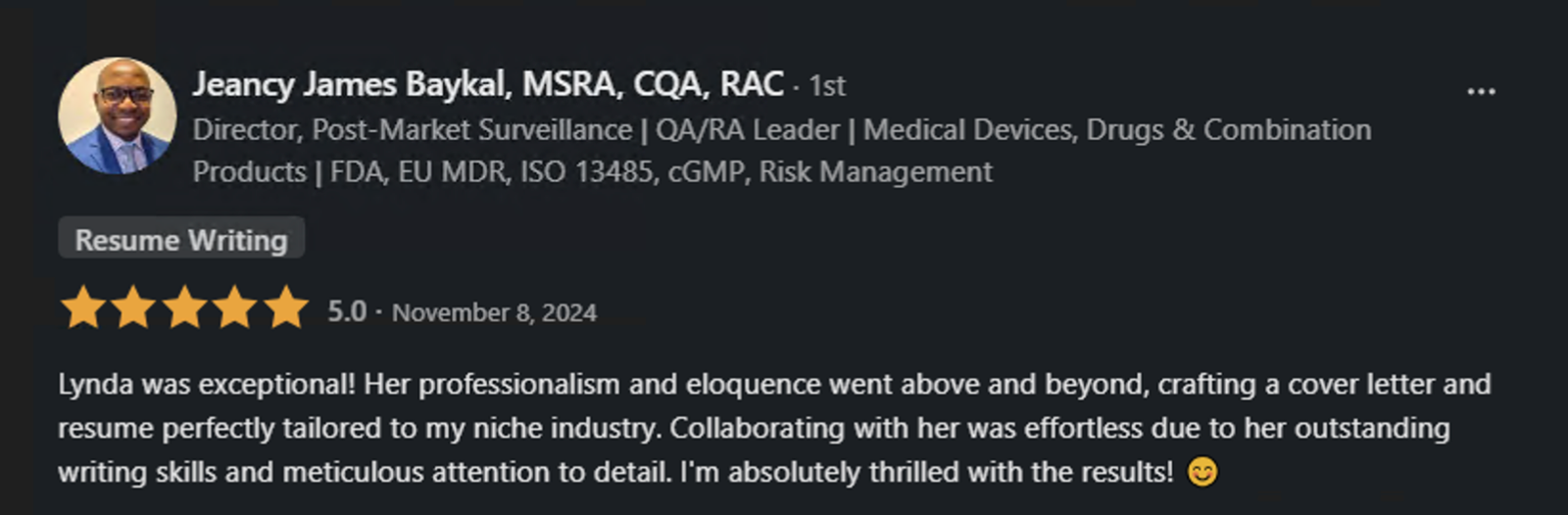
Task: Click the fourth gold rating star
Action: [x=235, y=307]
